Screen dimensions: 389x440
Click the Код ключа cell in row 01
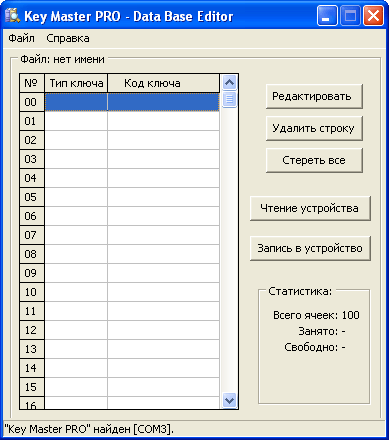coord(163,121)
